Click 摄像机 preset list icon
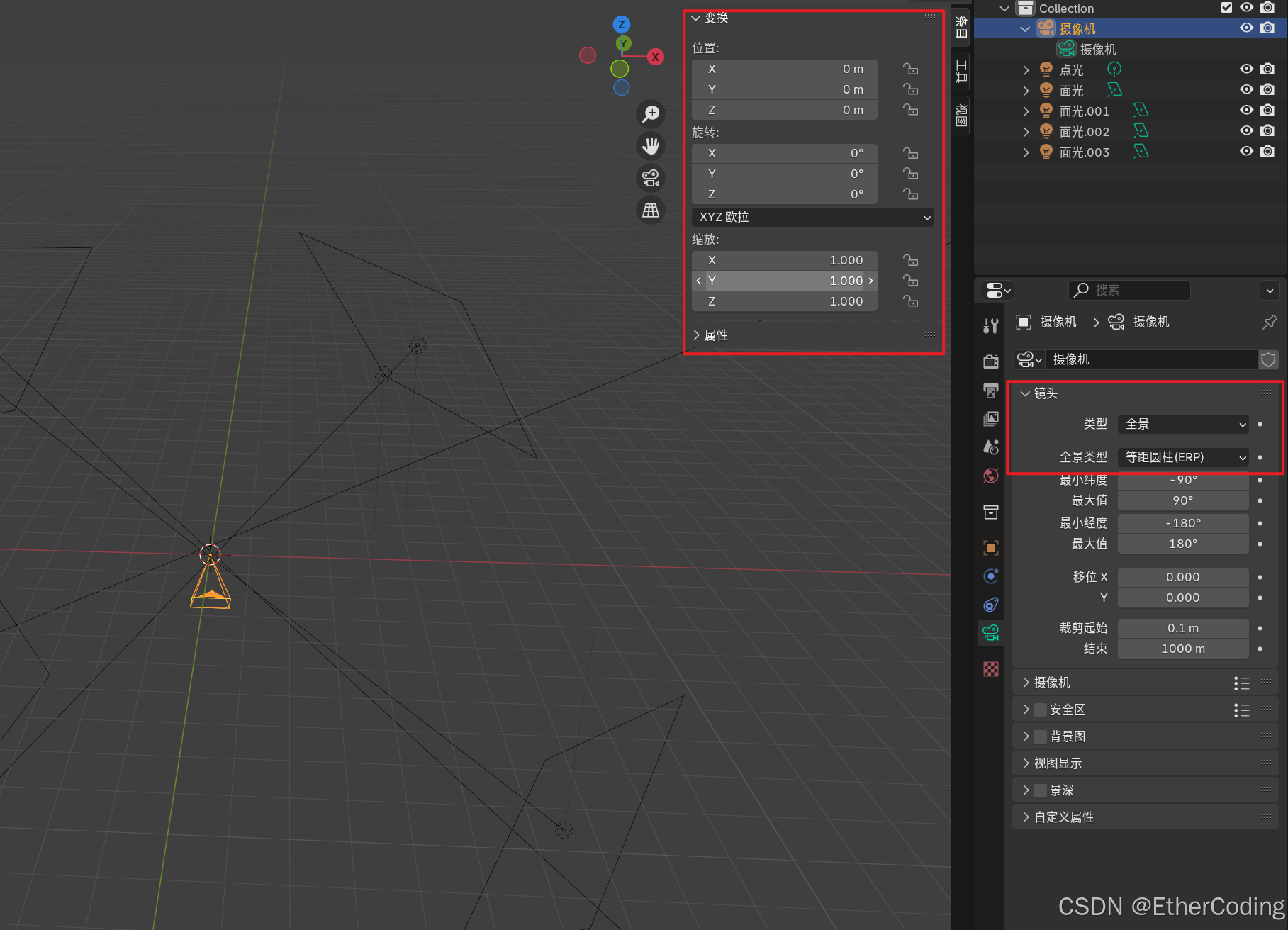Screen dimensions: 1288x930 (1241, 683)
